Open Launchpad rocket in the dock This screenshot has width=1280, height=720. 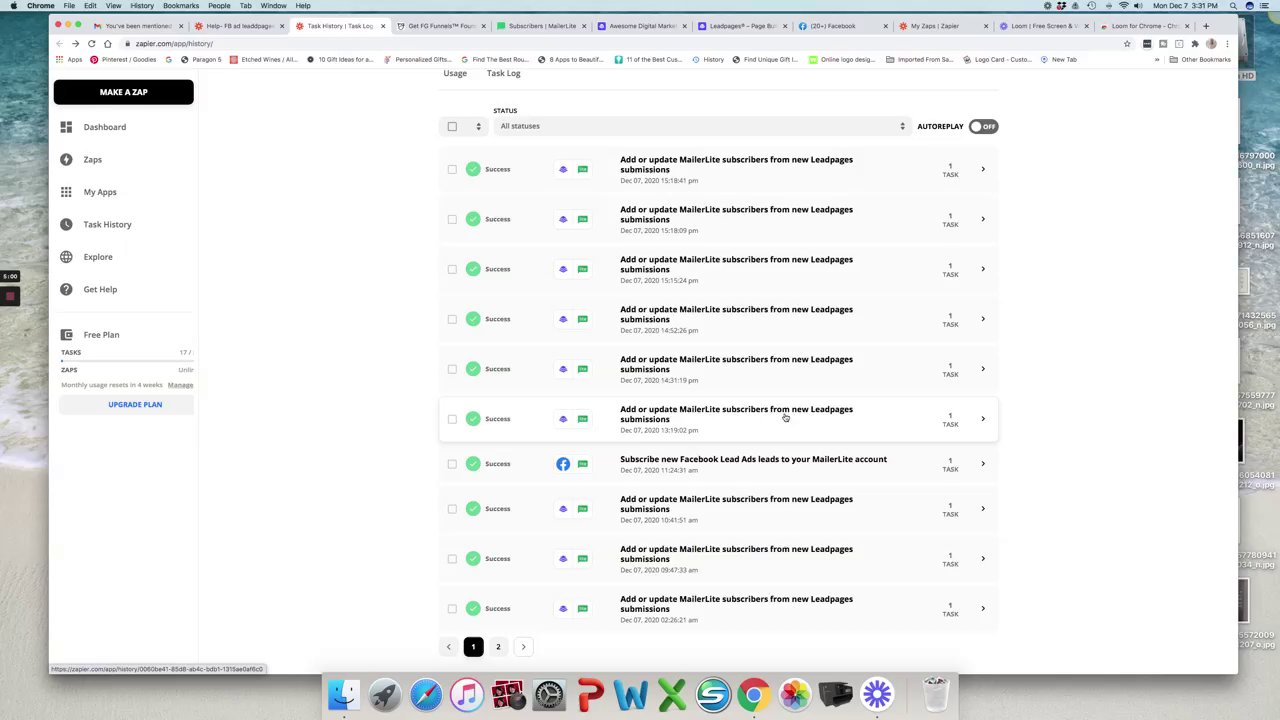point(385,694)
